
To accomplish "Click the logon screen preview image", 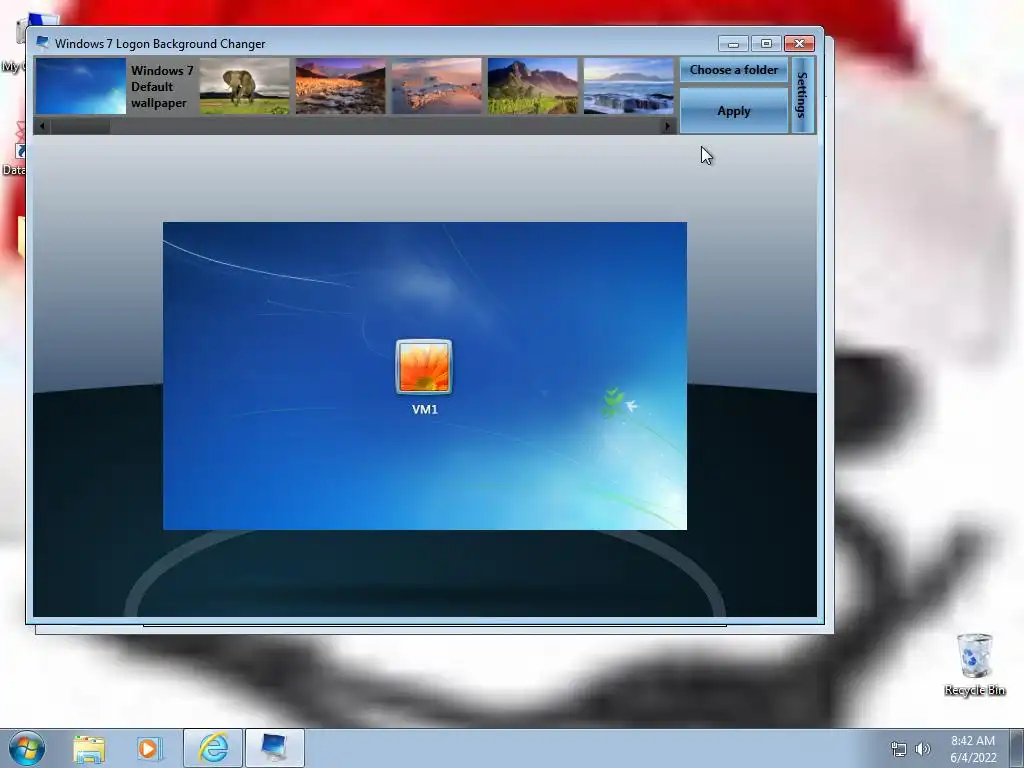I will coord(424,376).
